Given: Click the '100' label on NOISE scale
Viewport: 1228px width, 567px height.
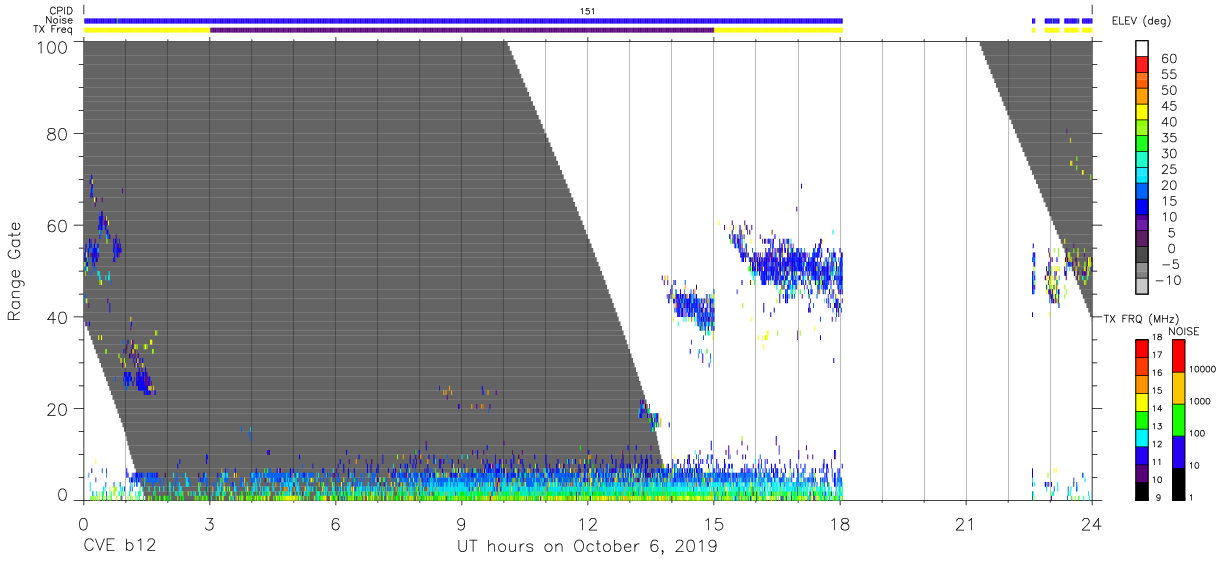Looking at the screenshot, I should [x=1197, y=433].
